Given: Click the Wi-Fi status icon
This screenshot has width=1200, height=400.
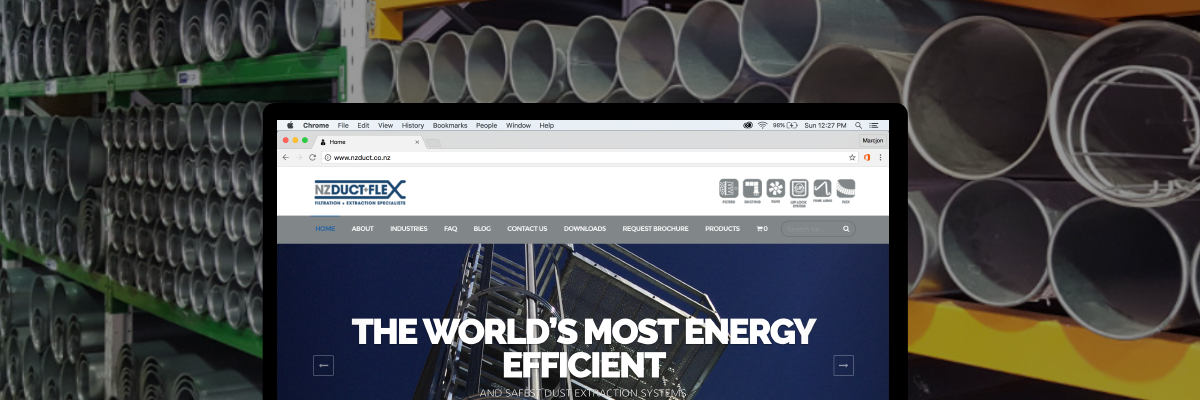Looking at the screenshot, I should point(762,125).
